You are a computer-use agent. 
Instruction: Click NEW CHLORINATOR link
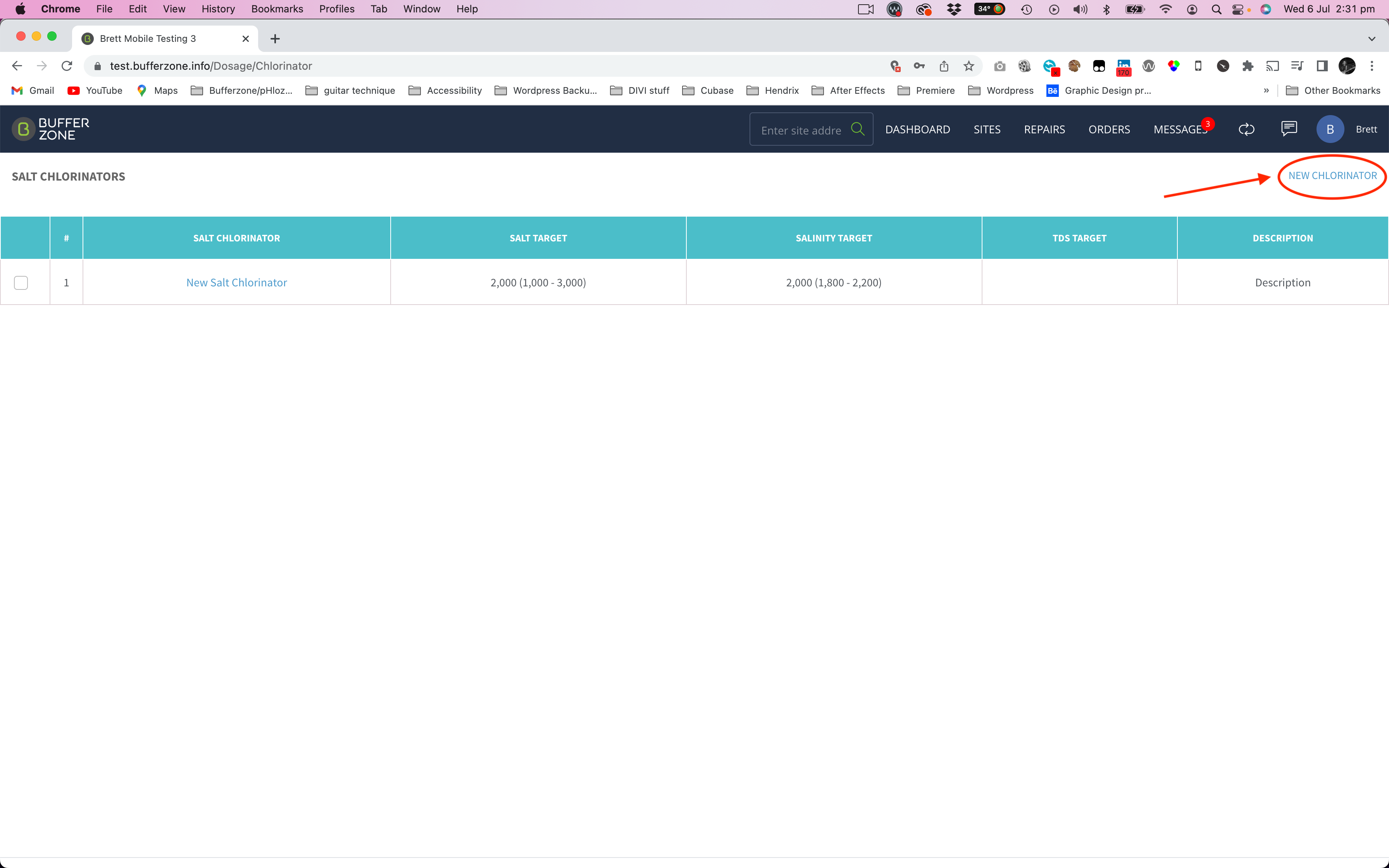pos(1333,176)
